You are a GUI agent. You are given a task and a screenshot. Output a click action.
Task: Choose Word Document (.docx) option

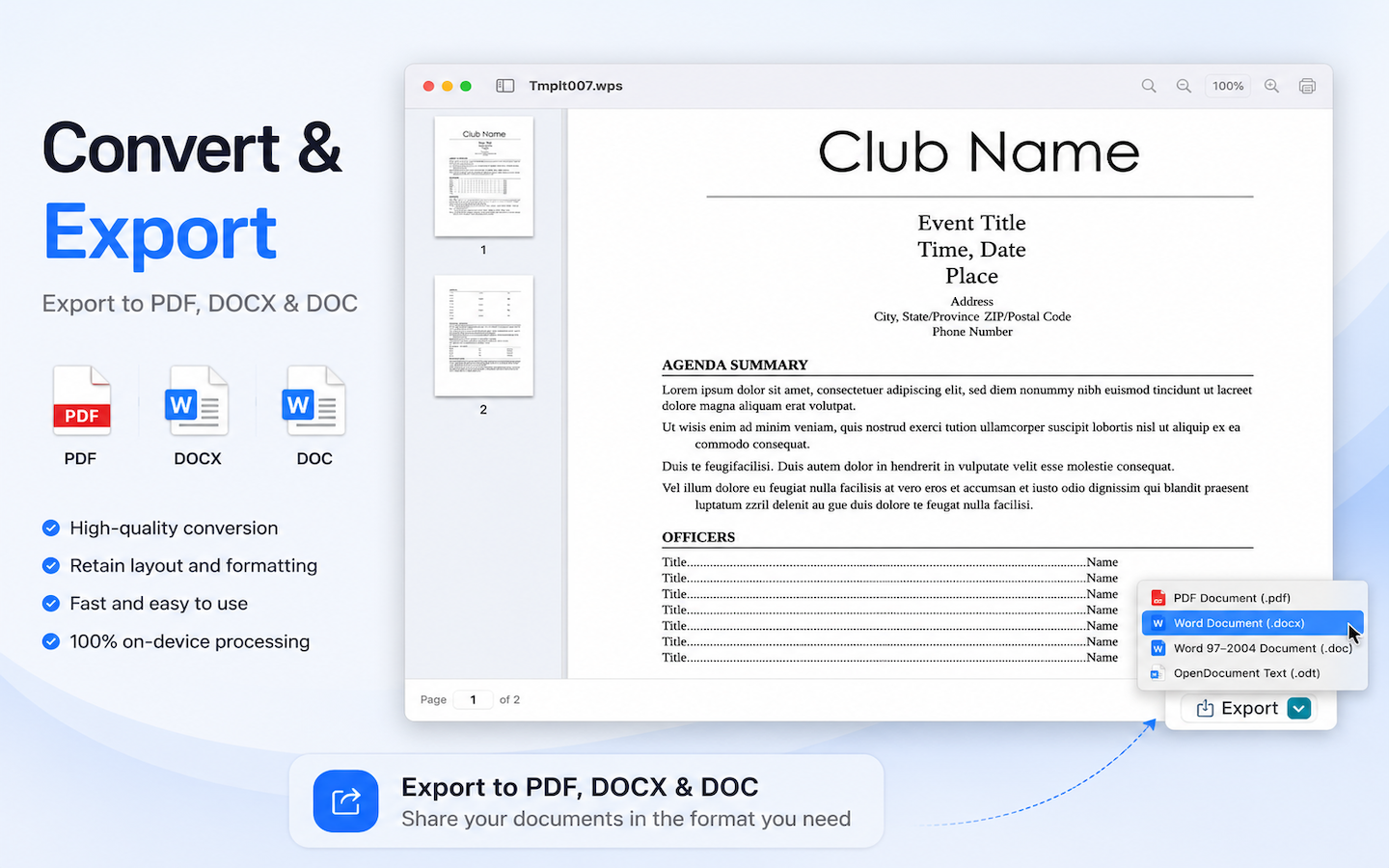(1253, 623)
